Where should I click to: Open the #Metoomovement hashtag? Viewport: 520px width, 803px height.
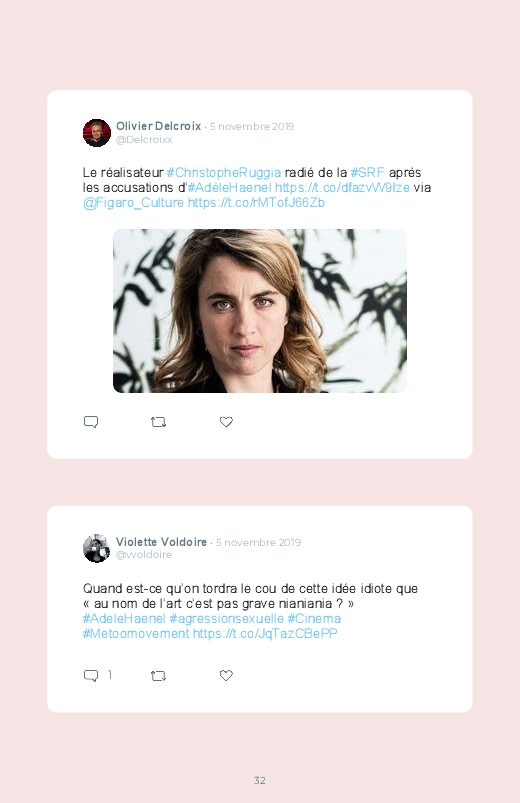136,633
